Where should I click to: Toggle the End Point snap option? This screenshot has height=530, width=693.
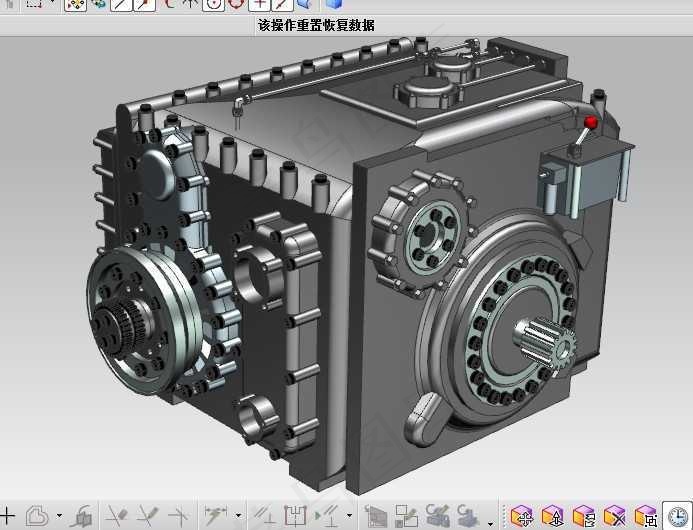click(121, 5)
